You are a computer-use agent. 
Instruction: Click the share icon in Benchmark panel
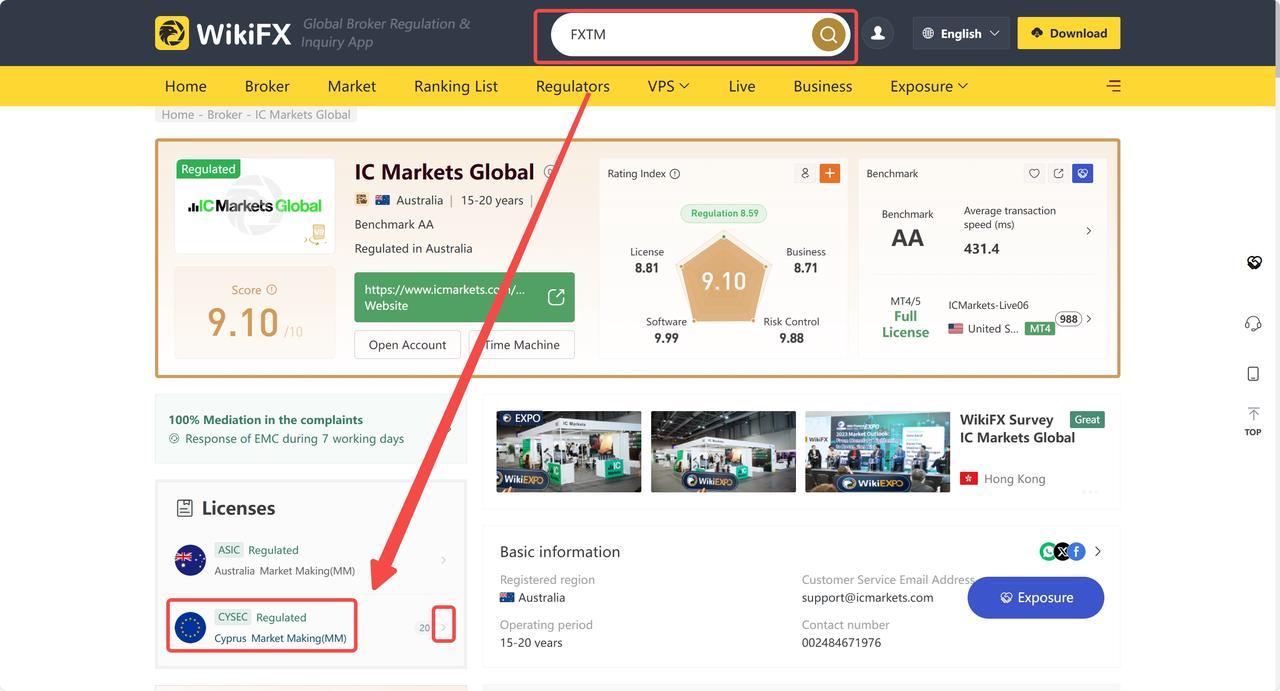(x=1058, y=174)
